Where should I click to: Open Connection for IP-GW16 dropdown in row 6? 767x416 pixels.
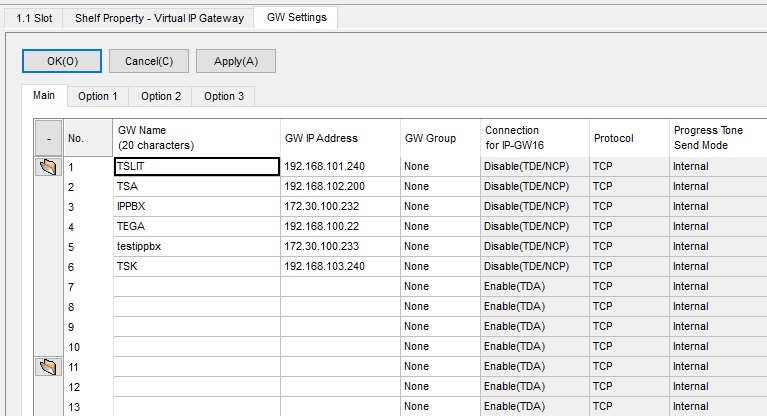click(535, 267)
